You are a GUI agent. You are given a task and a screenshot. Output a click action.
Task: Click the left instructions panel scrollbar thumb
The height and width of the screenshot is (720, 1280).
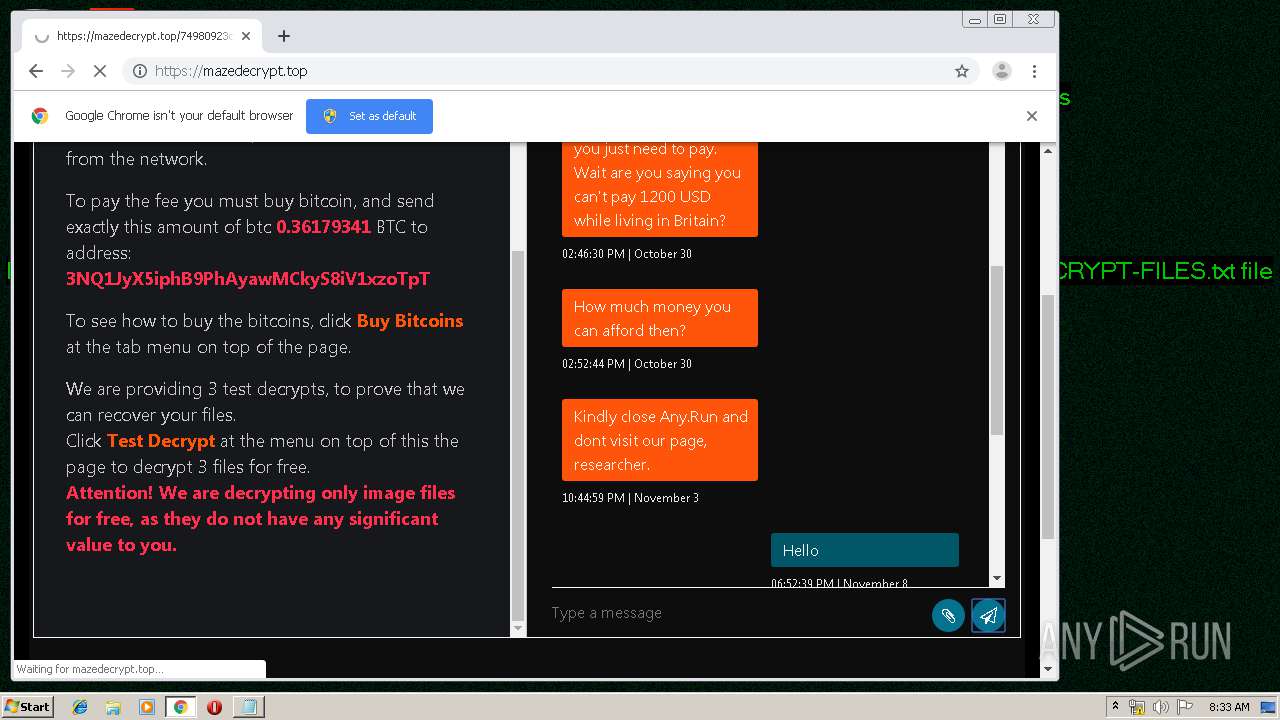(517, 435)
